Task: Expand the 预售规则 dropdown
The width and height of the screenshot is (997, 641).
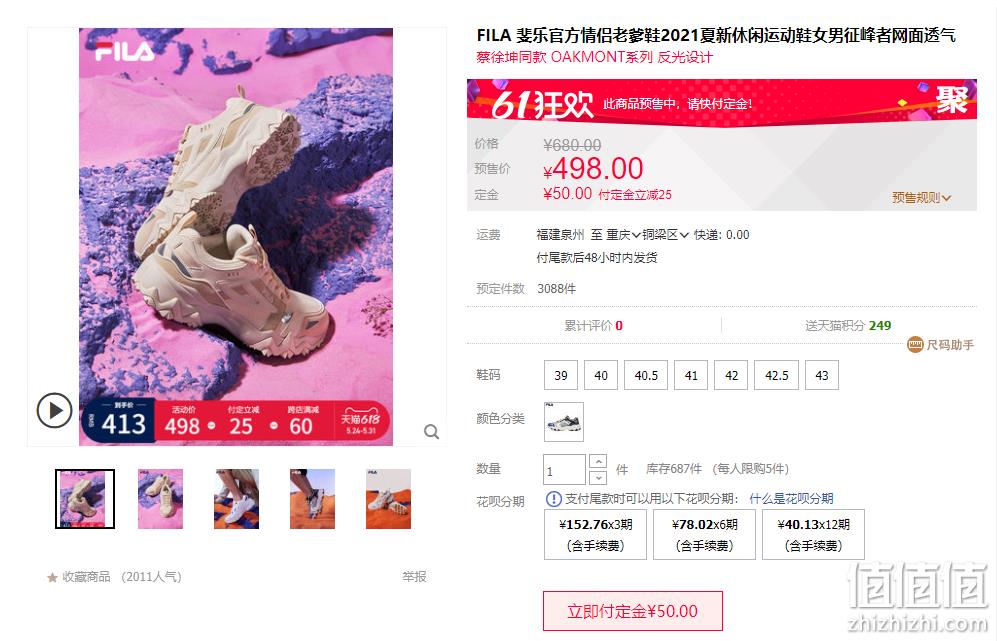Action: tap(921, 198)
